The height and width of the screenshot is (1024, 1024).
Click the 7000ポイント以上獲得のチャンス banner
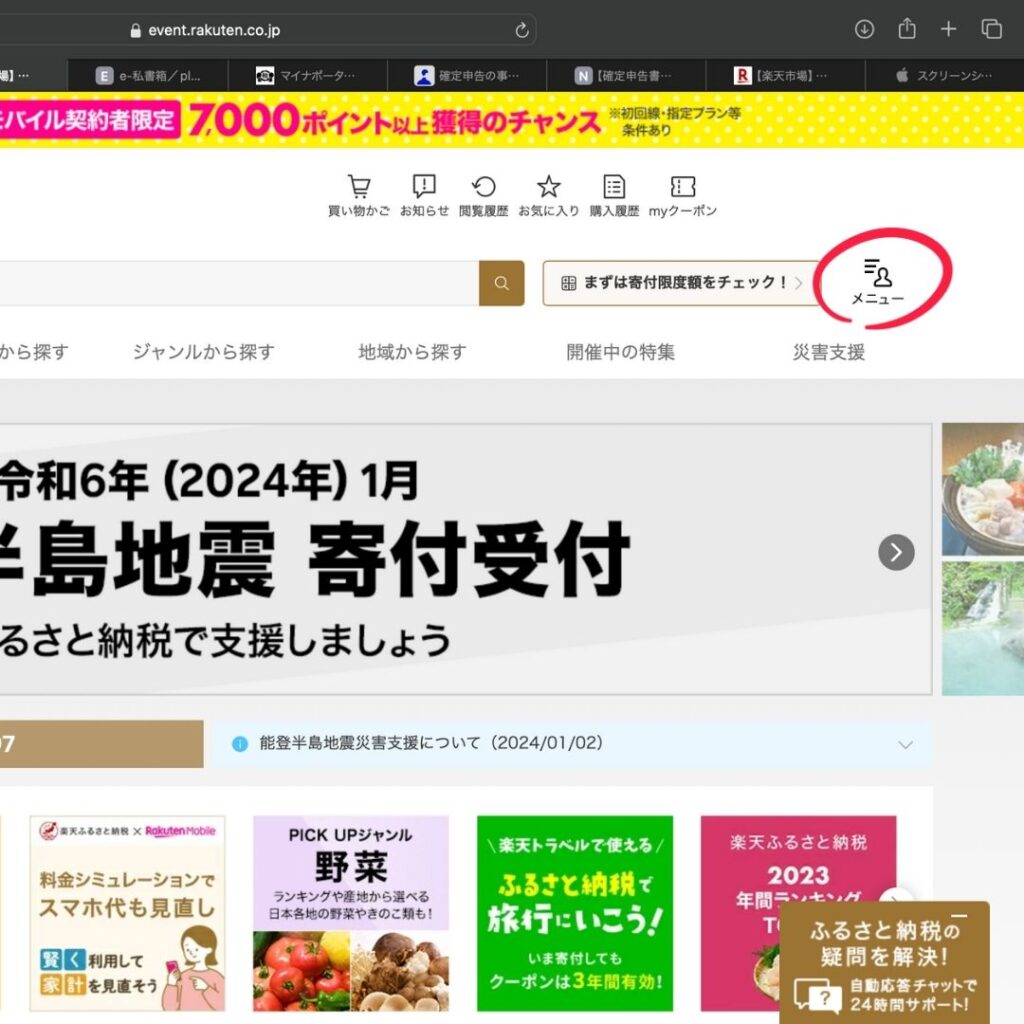pos(512,120)
